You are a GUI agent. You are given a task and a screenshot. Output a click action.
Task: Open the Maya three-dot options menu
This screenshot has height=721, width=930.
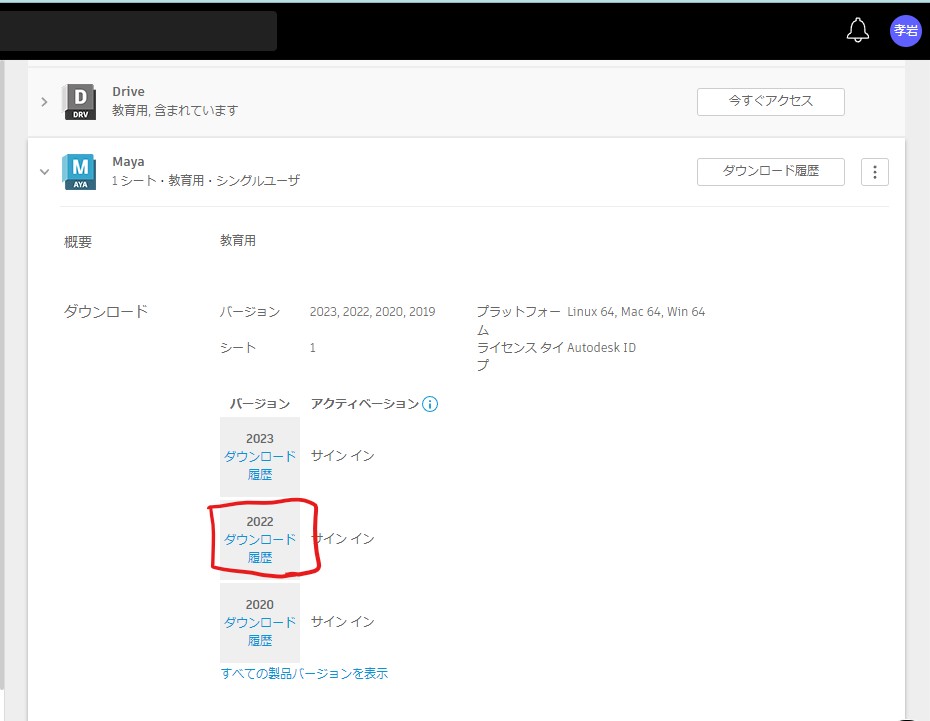874,172
